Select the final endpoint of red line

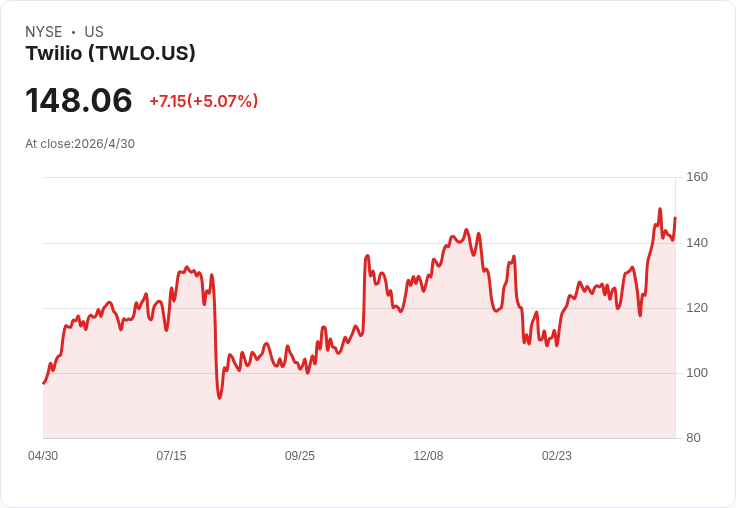[675, 218]
